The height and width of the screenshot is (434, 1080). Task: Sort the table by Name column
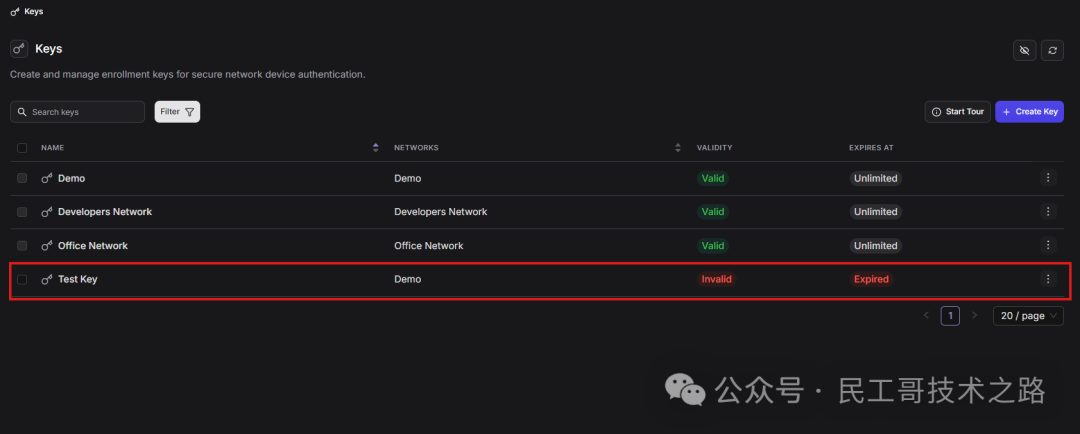pos(375,148)
